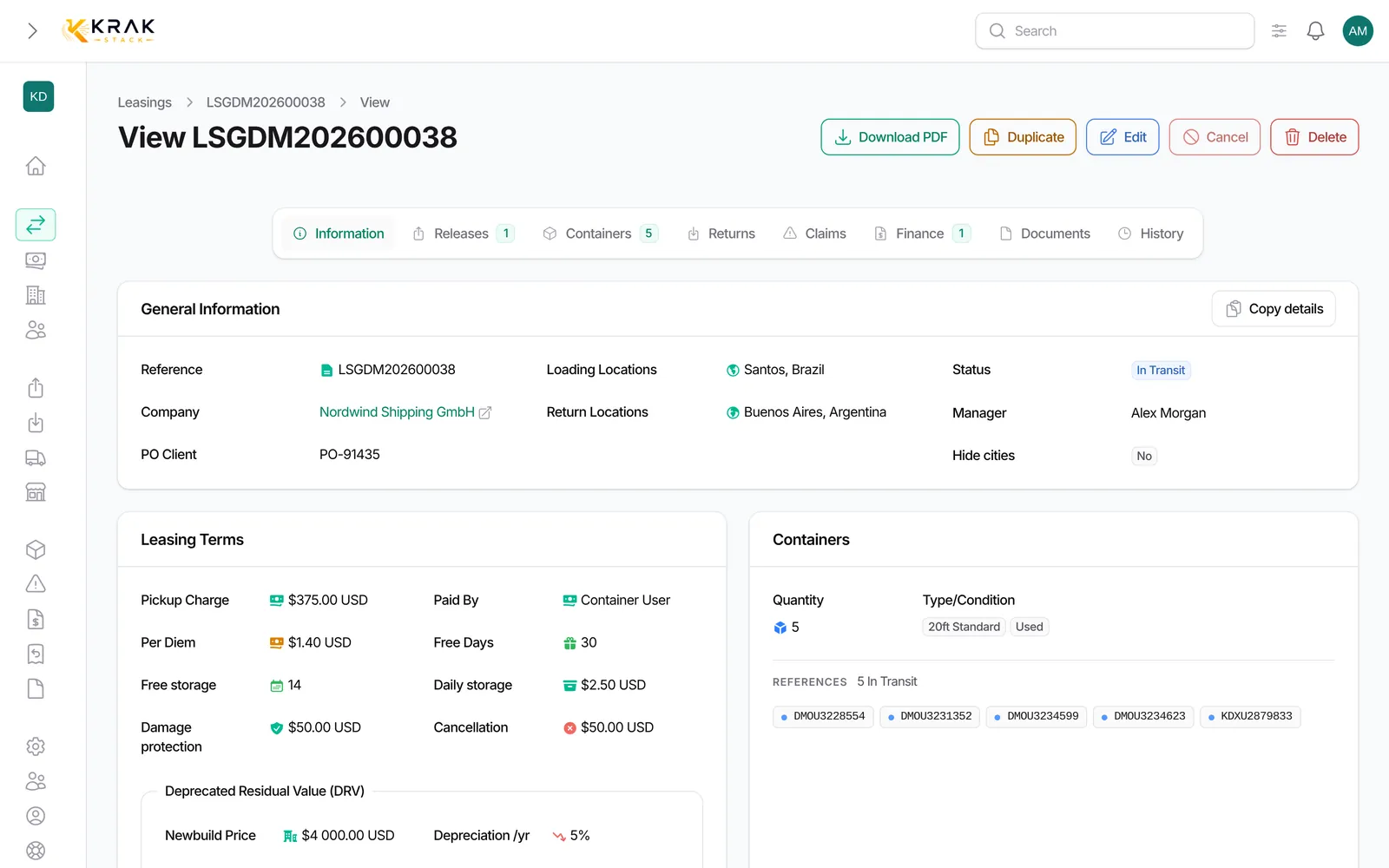Open the contacts people icon below building

tap(36, 330)
